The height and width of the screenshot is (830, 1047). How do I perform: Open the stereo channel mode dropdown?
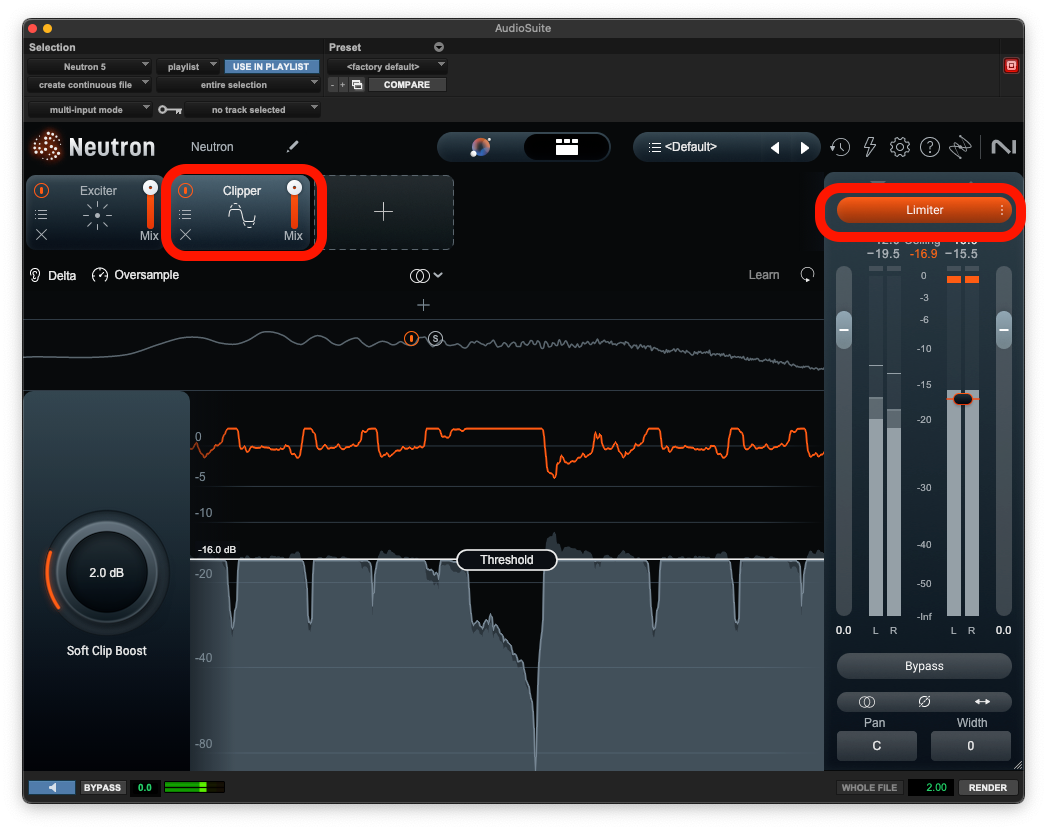click(x=426, y=275)
